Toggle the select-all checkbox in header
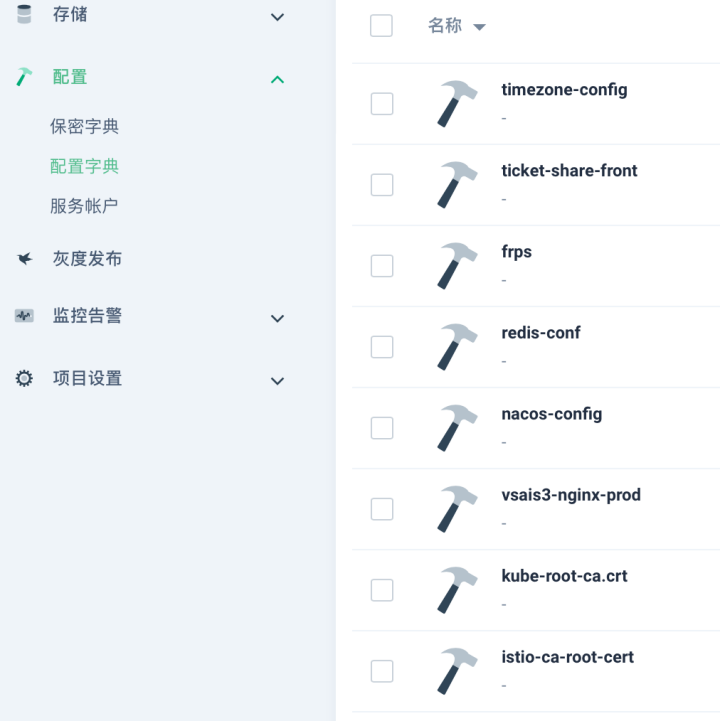Viewport: 720px width, 721px height. [381, 26]
